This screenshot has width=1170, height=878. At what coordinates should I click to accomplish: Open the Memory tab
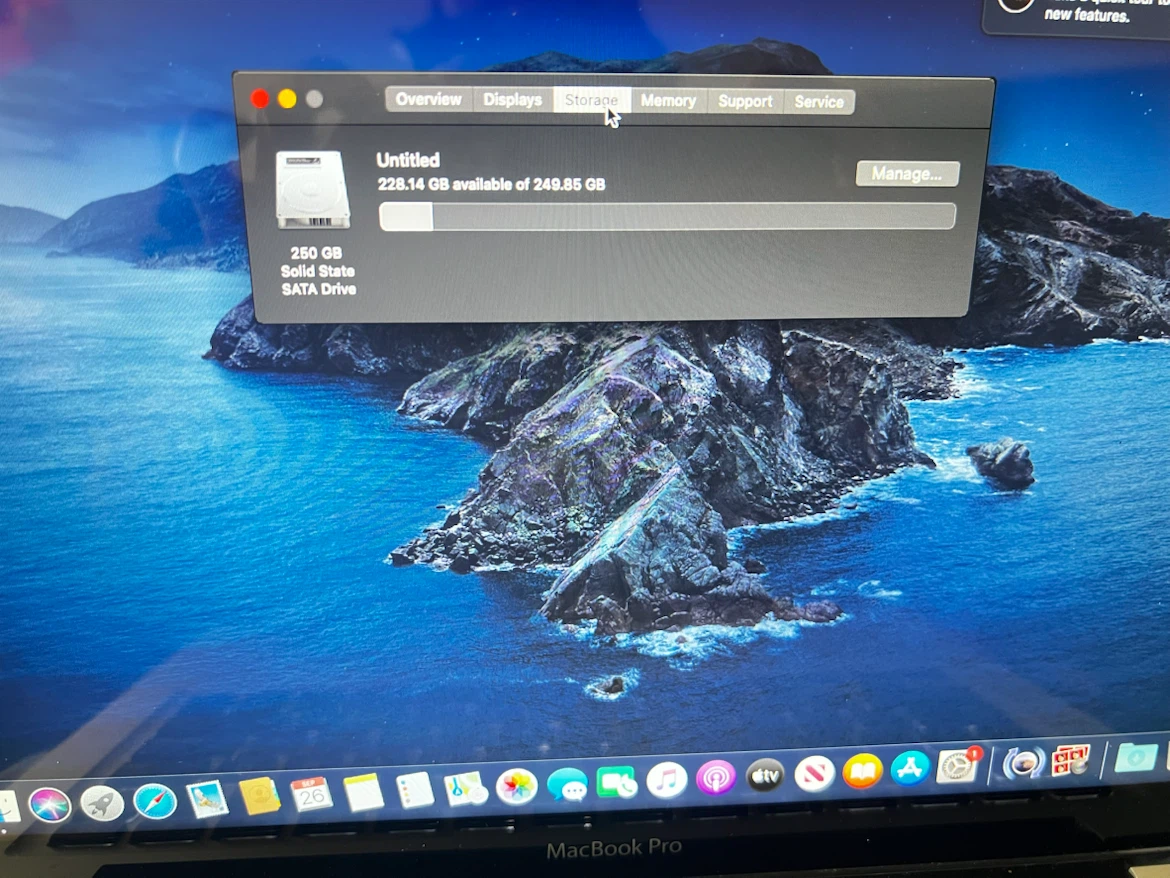(669, 101)
